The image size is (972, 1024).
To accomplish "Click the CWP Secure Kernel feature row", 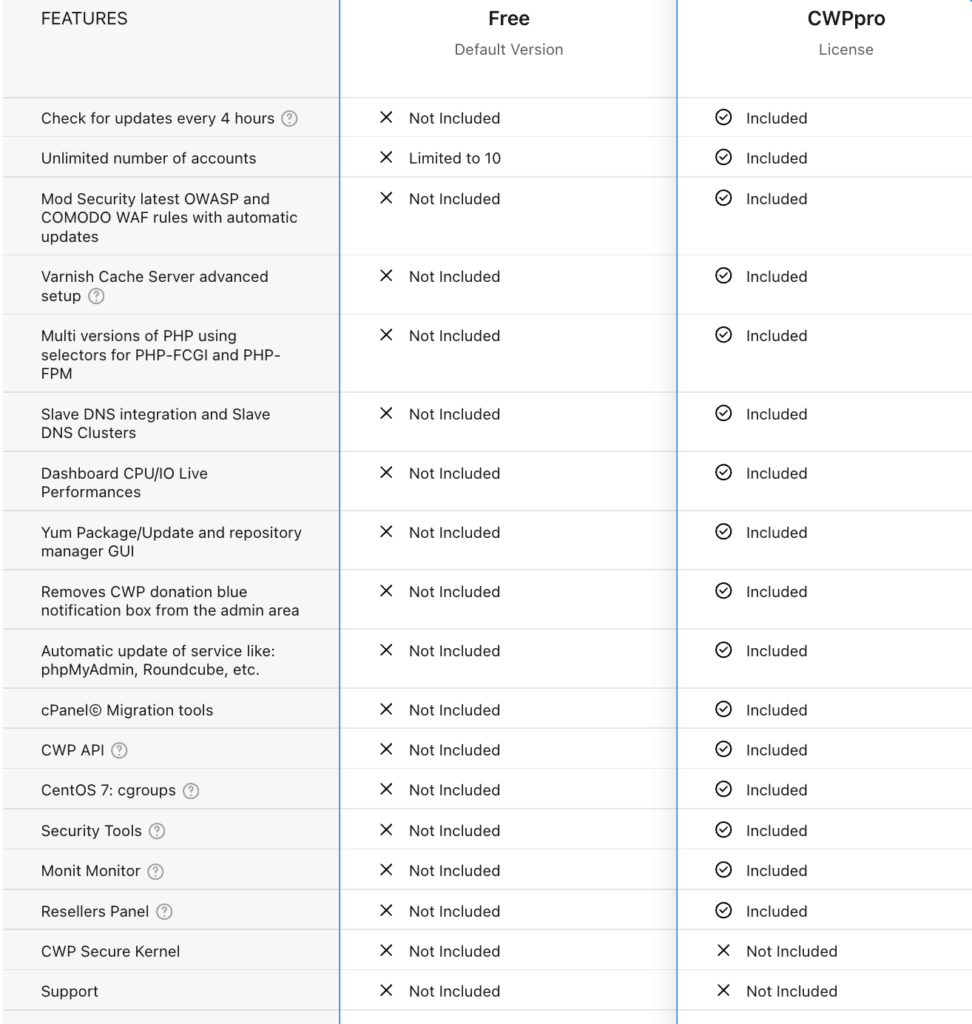I will [110, 951].
